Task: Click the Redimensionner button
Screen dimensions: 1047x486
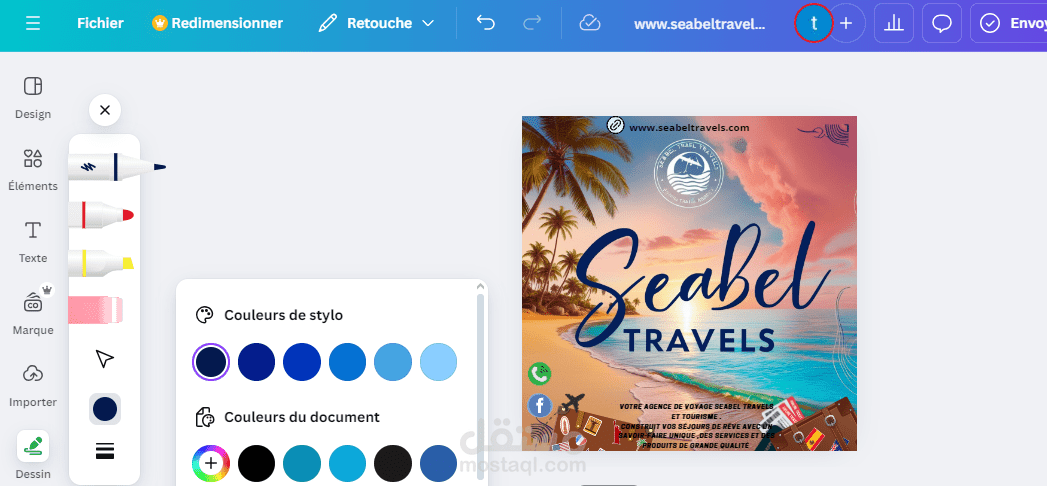Action: pos(218,23)
